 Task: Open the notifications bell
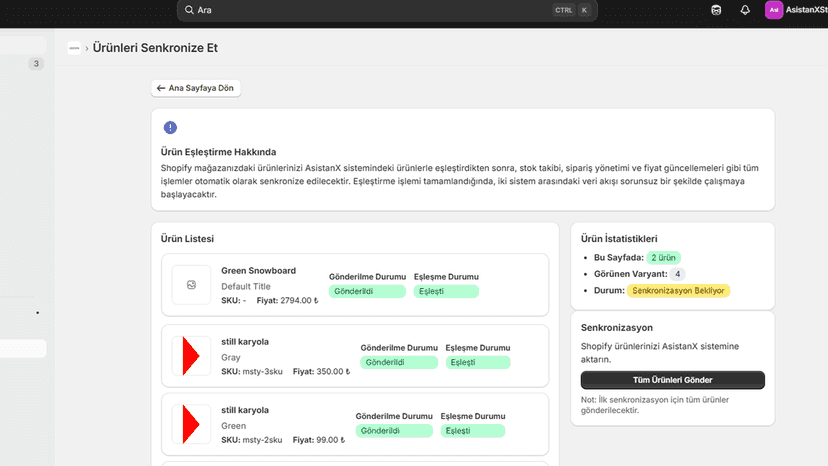click(745, 10)
